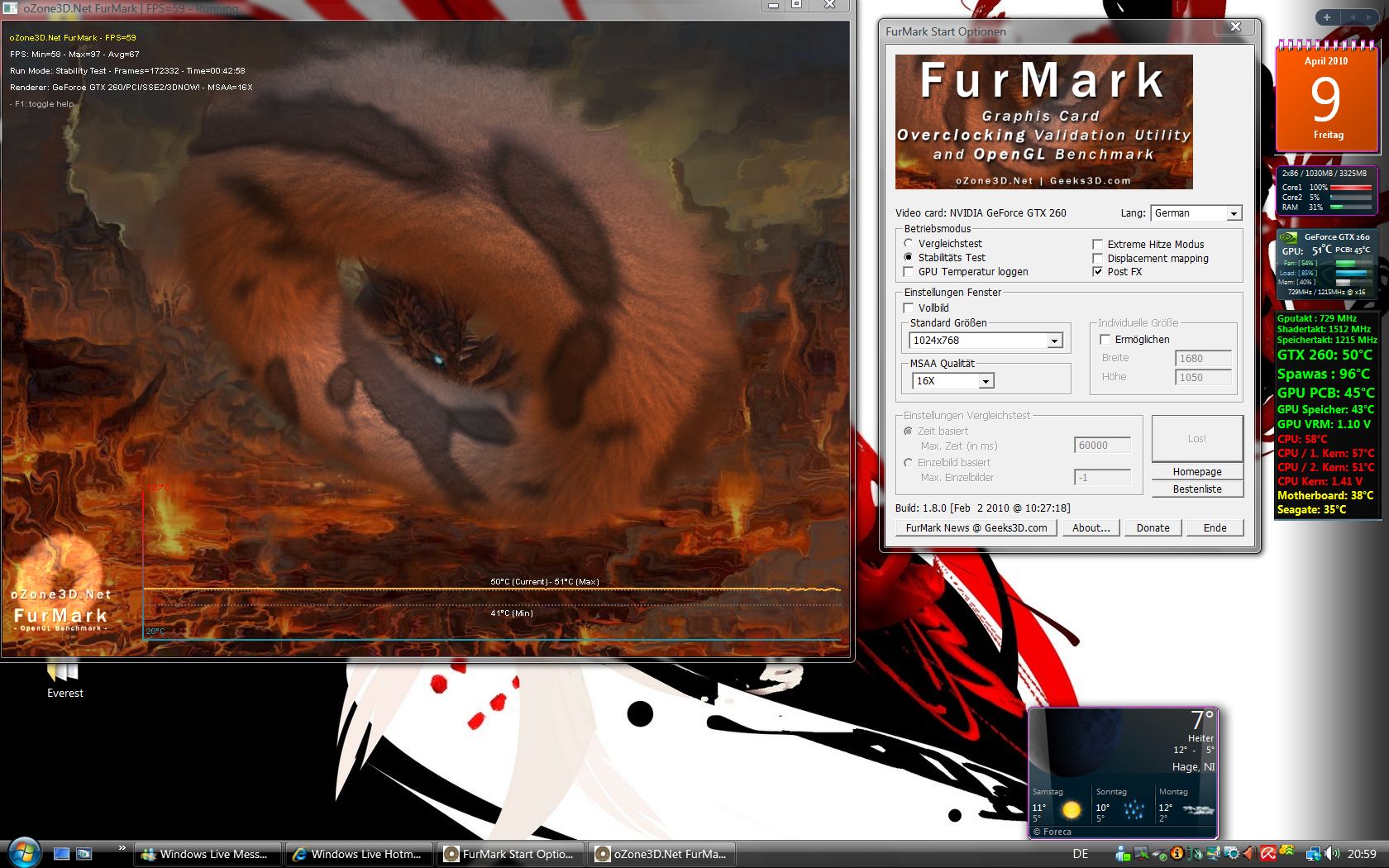Click the Safely Remove Hardware tray icon
The width and height of the screenshot is (1389, 868).
coord(1160,855)
